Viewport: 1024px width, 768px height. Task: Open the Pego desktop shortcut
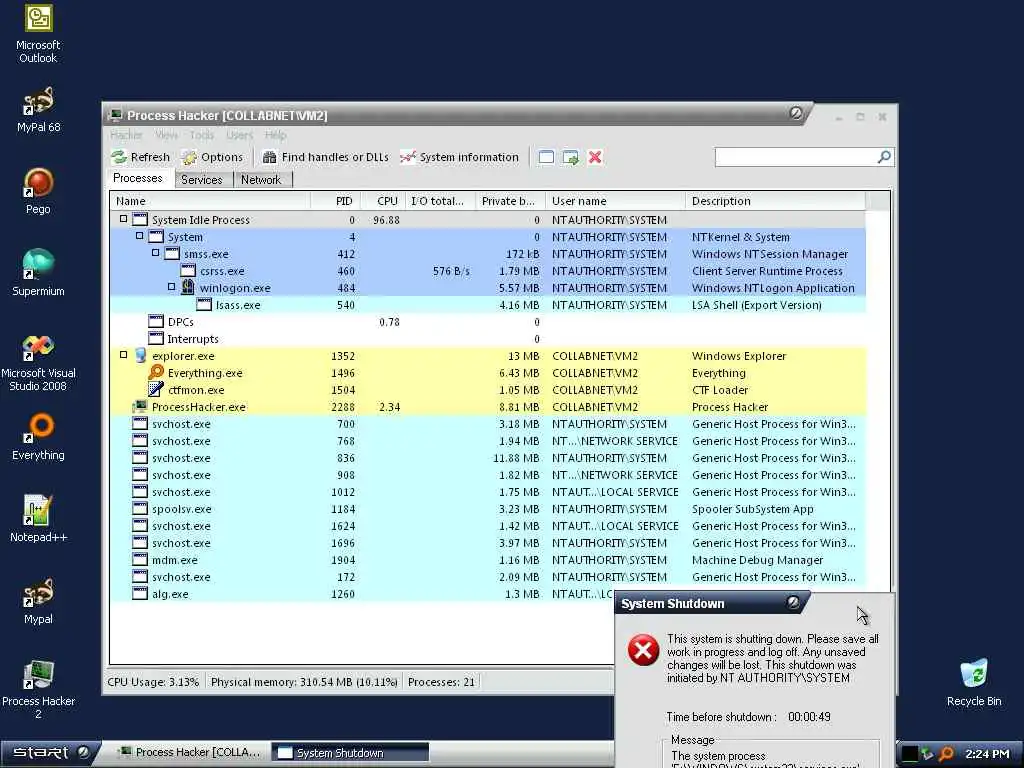(x=38, y=191)
